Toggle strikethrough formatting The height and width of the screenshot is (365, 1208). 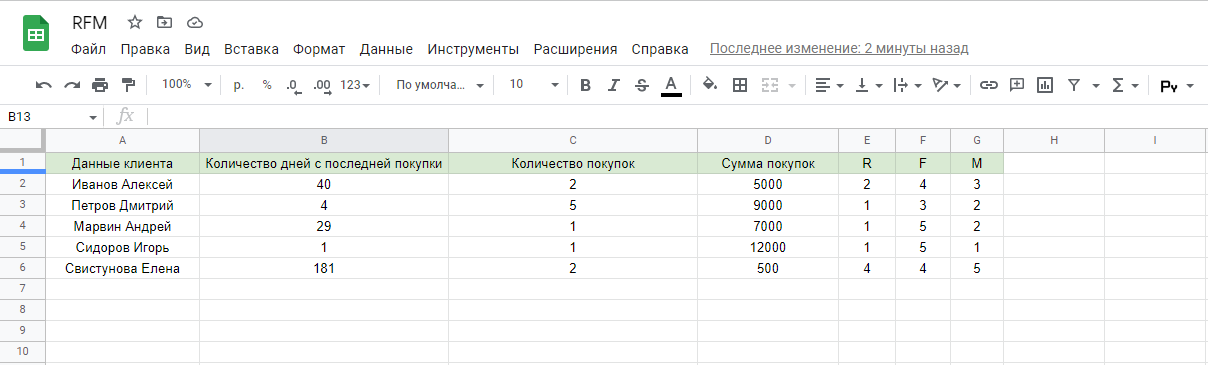(642, 85)
